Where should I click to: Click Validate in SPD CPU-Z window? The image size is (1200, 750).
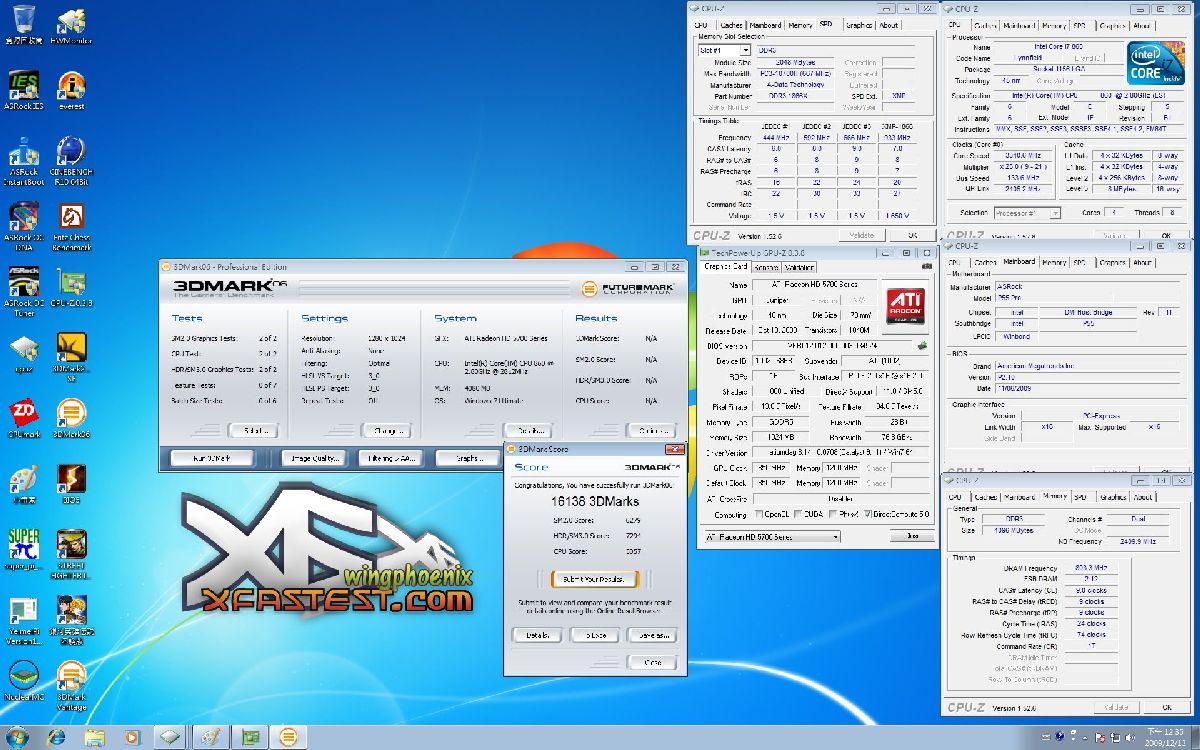(x=861, y=235)
